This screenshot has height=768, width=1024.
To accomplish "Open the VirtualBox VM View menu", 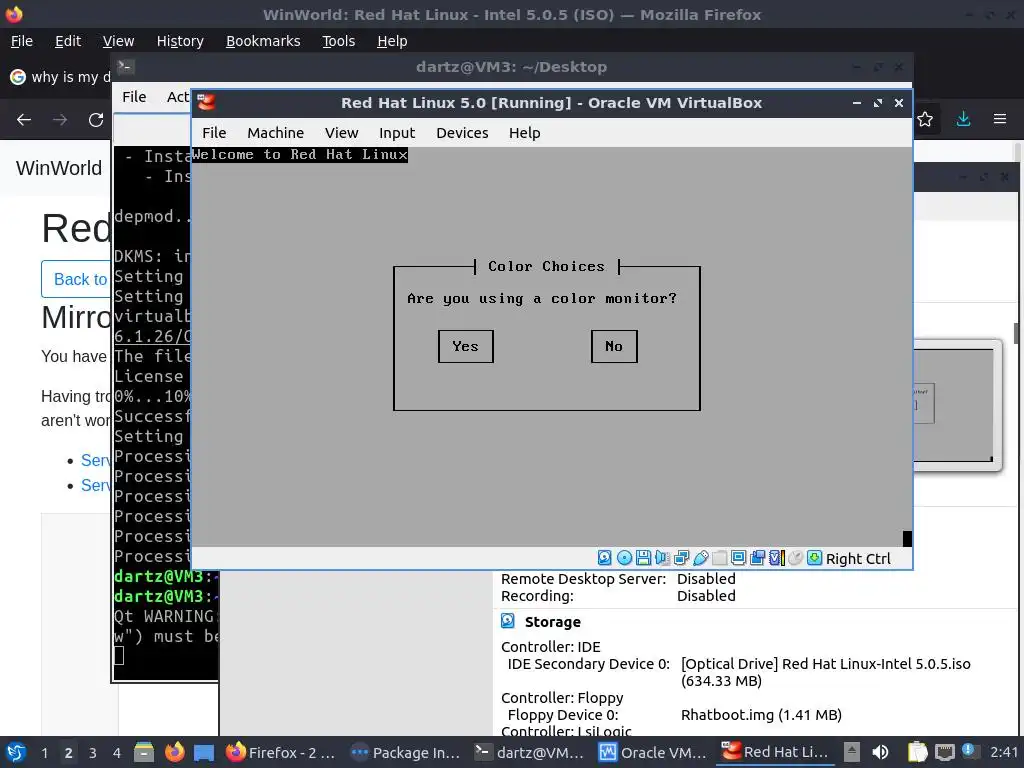I will coord(342,133).
